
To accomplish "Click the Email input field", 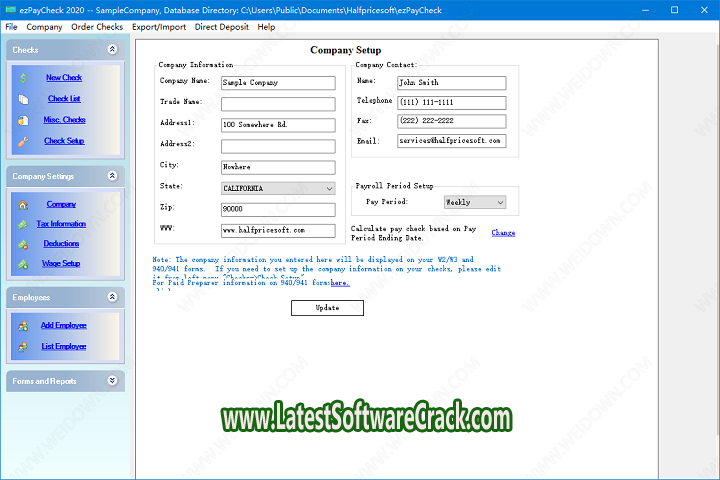I will click(450, 141).
